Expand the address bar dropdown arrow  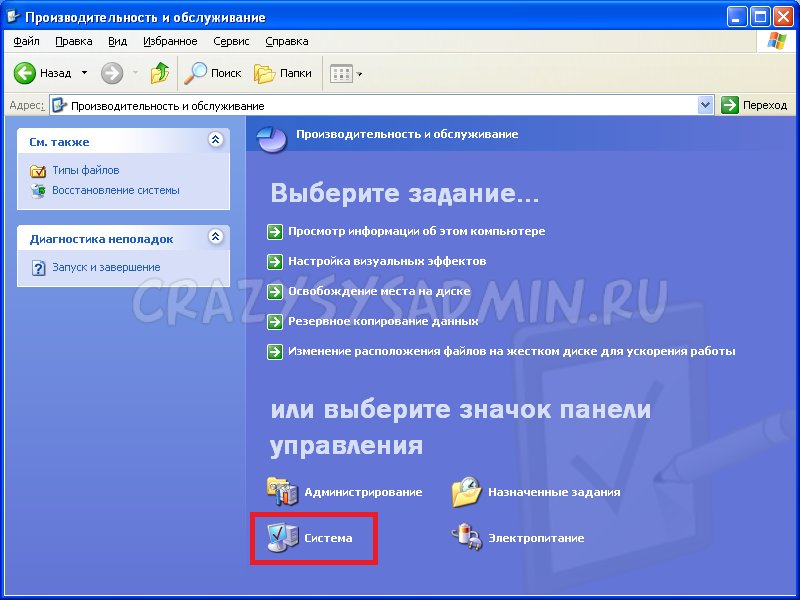coord(705,105)
